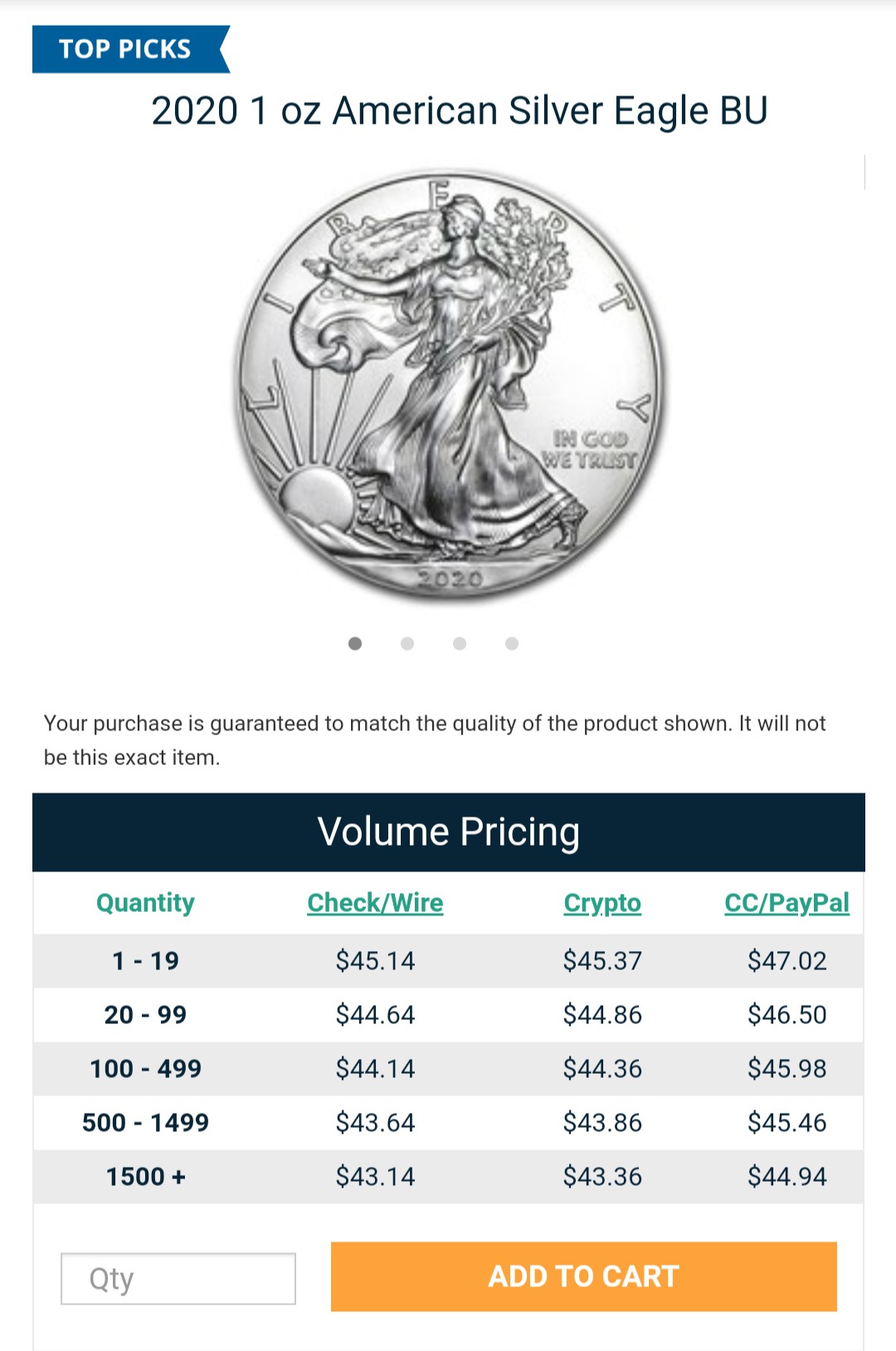Select the 1 - 19 quantity row
The image size is (896, 1351).
pos(145,961)
